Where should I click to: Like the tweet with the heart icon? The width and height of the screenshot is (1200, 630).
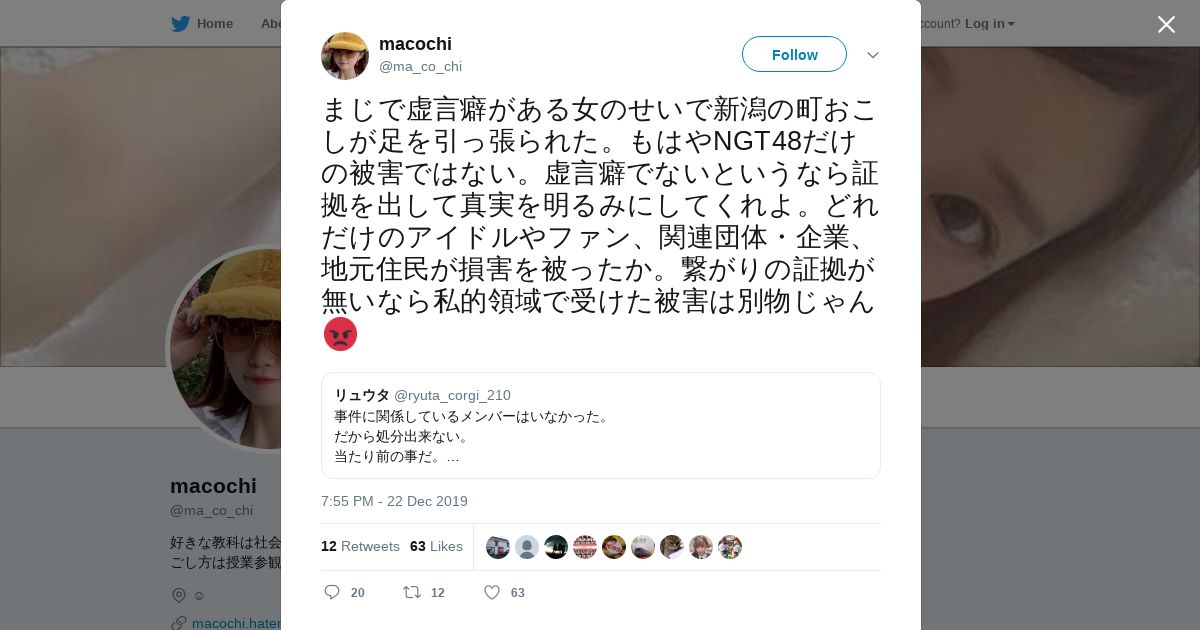tap(492, 592)
